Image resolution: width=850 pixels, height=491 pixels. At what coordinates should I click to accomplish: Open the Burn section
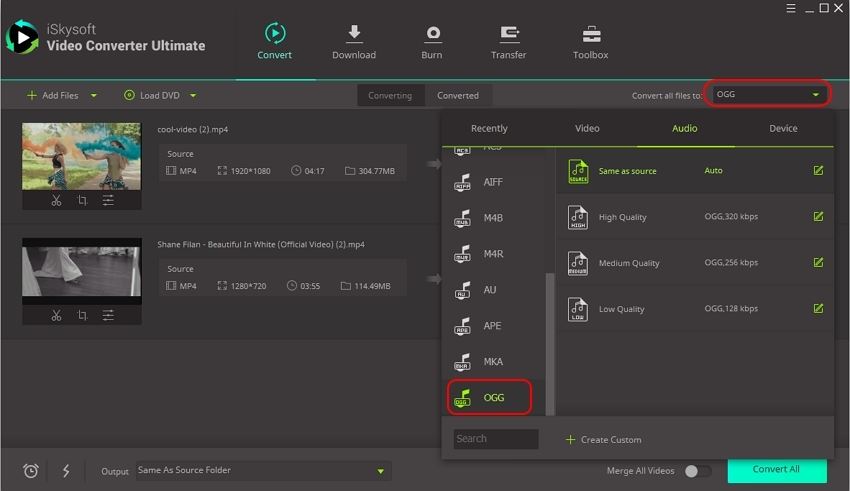tap(432, 42)
